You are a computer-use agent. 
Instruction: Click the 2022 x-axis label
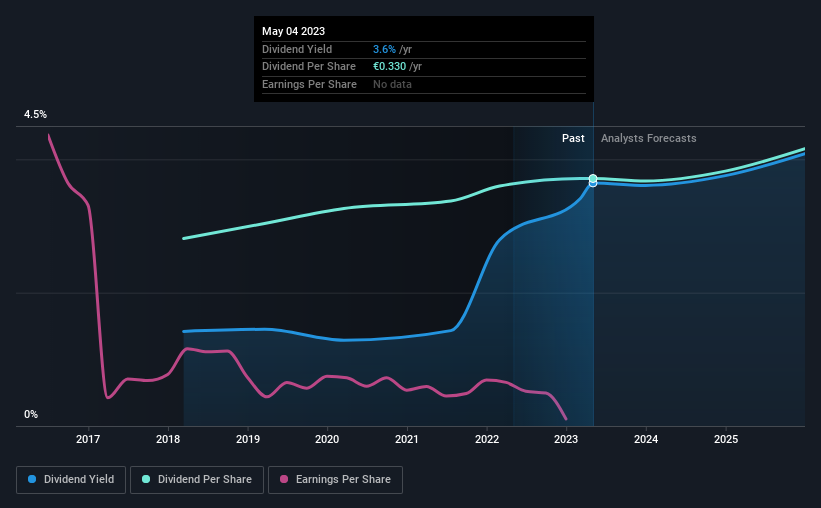click(x=487, y=439)
